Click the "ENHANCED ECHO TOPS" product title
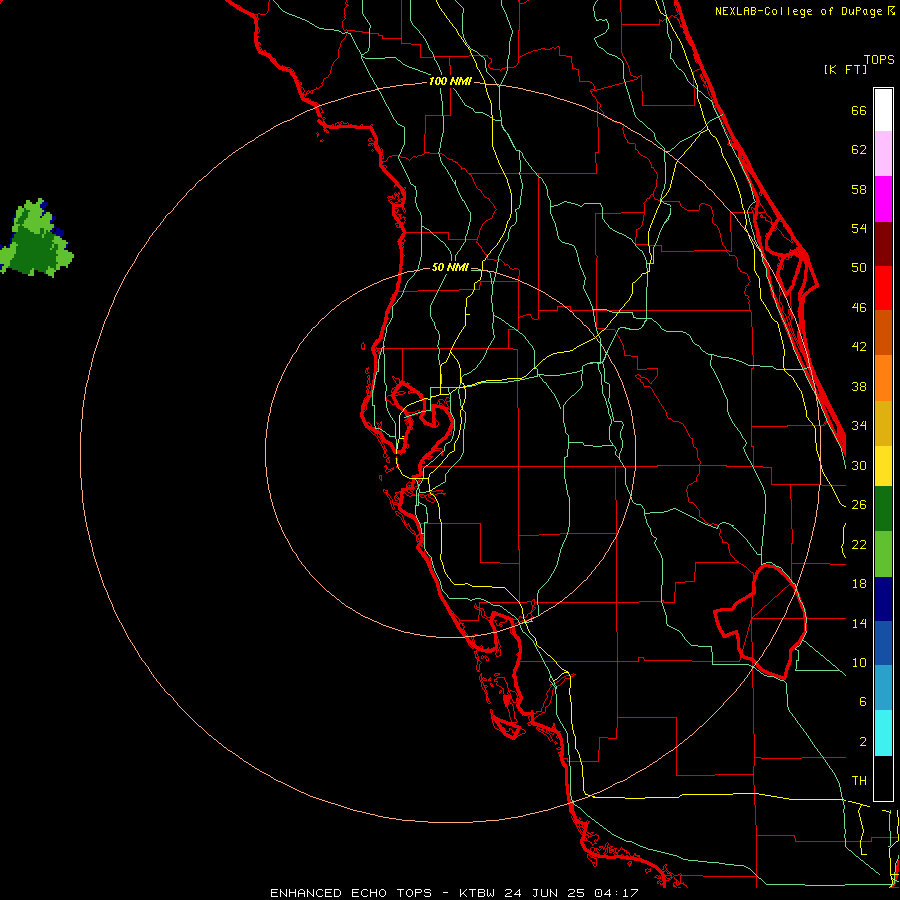900x900 pixels. 351,893
